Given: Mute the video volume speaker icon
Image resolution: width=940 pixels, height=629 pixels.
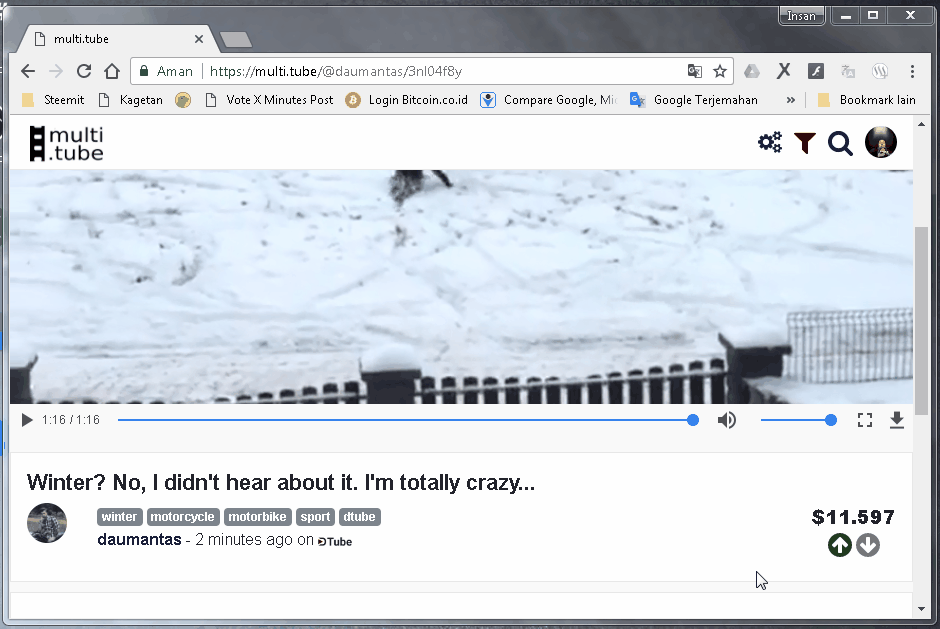Looking at the screenshot, I should [727, 420].
